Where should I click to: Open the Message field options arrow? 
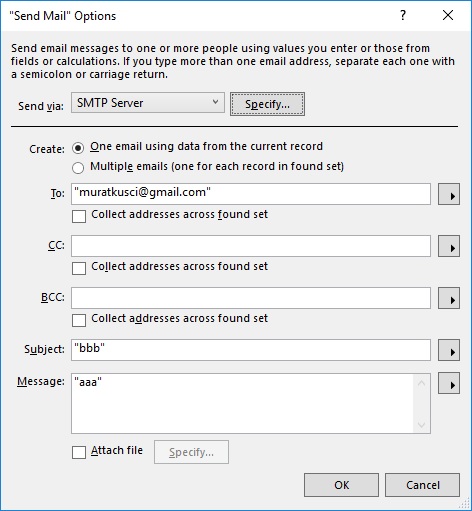coord(449,383)
